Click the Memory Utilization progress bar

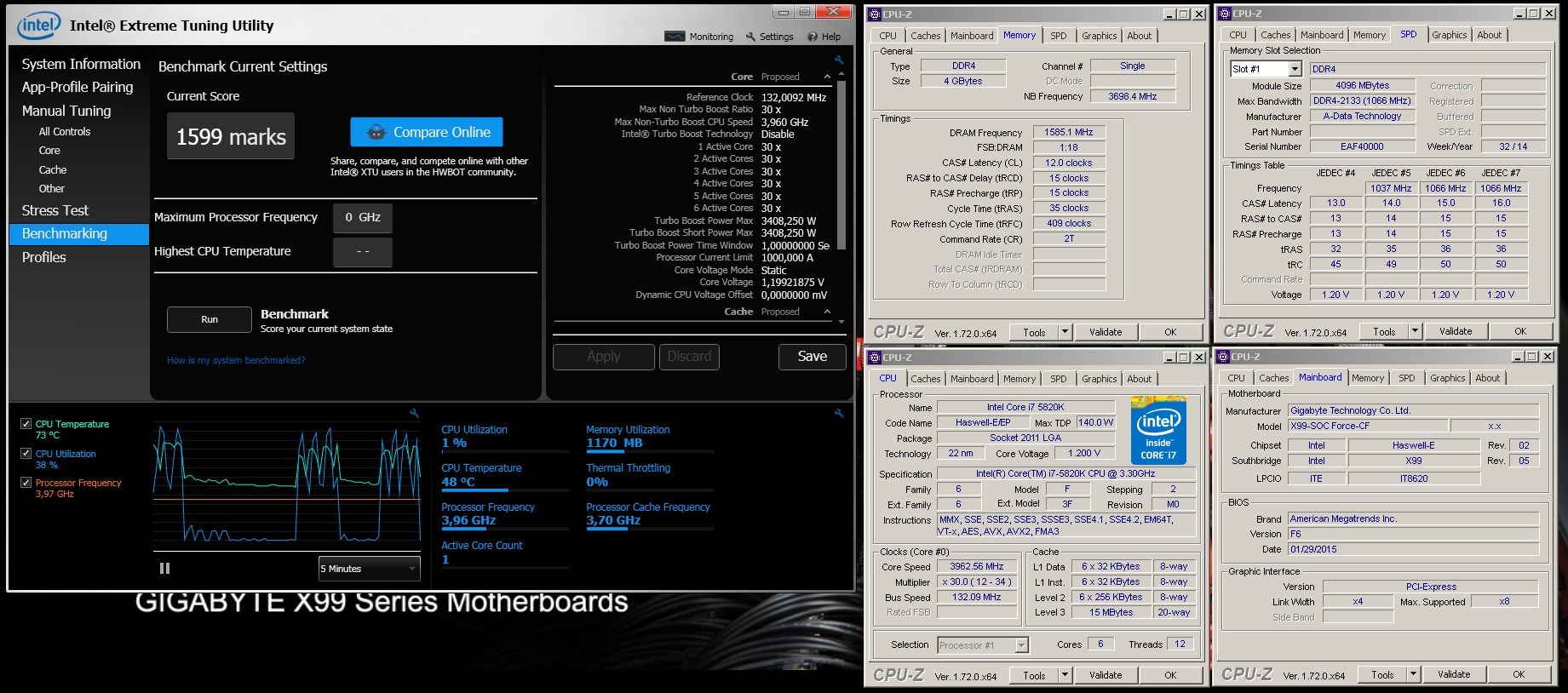point(650,452)
